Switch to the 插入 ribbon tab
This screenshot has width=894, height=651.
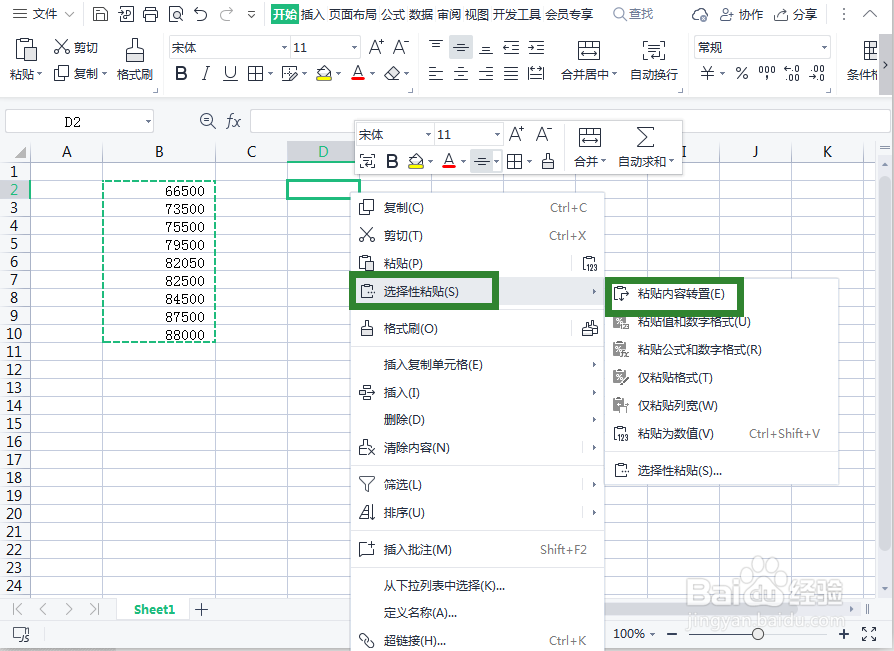[x=312, y=13]
